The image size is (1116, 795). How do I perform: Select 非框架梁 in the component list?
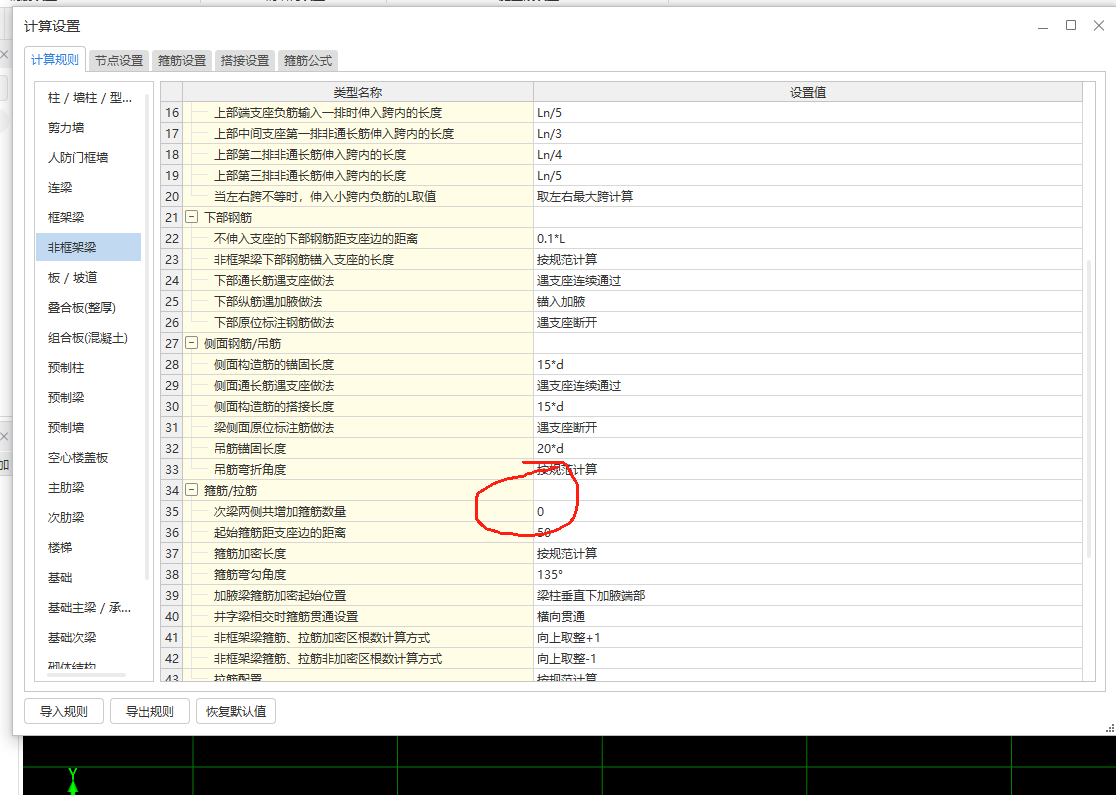[x=89, y=247]
